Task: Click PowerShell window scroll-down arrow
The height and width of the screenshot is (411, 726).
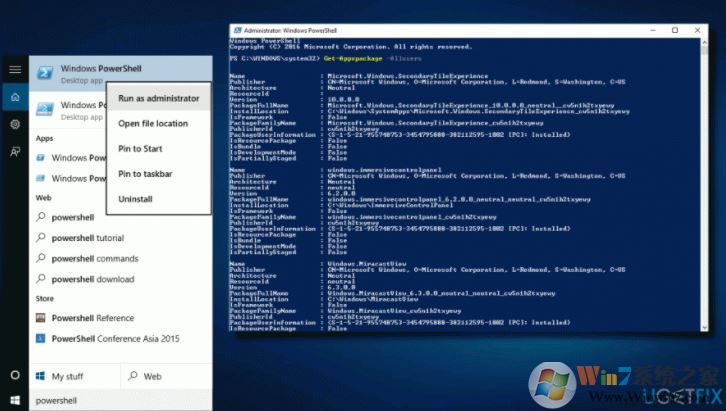Action: 704,327
